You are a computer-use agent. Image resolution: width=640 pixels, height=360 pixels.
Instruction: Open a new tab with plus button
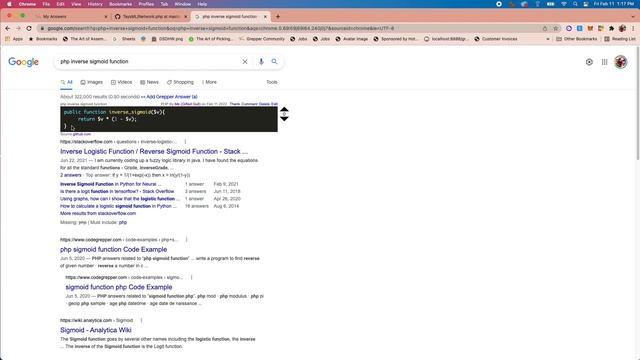pyautogui.click(x=278, y=16)
